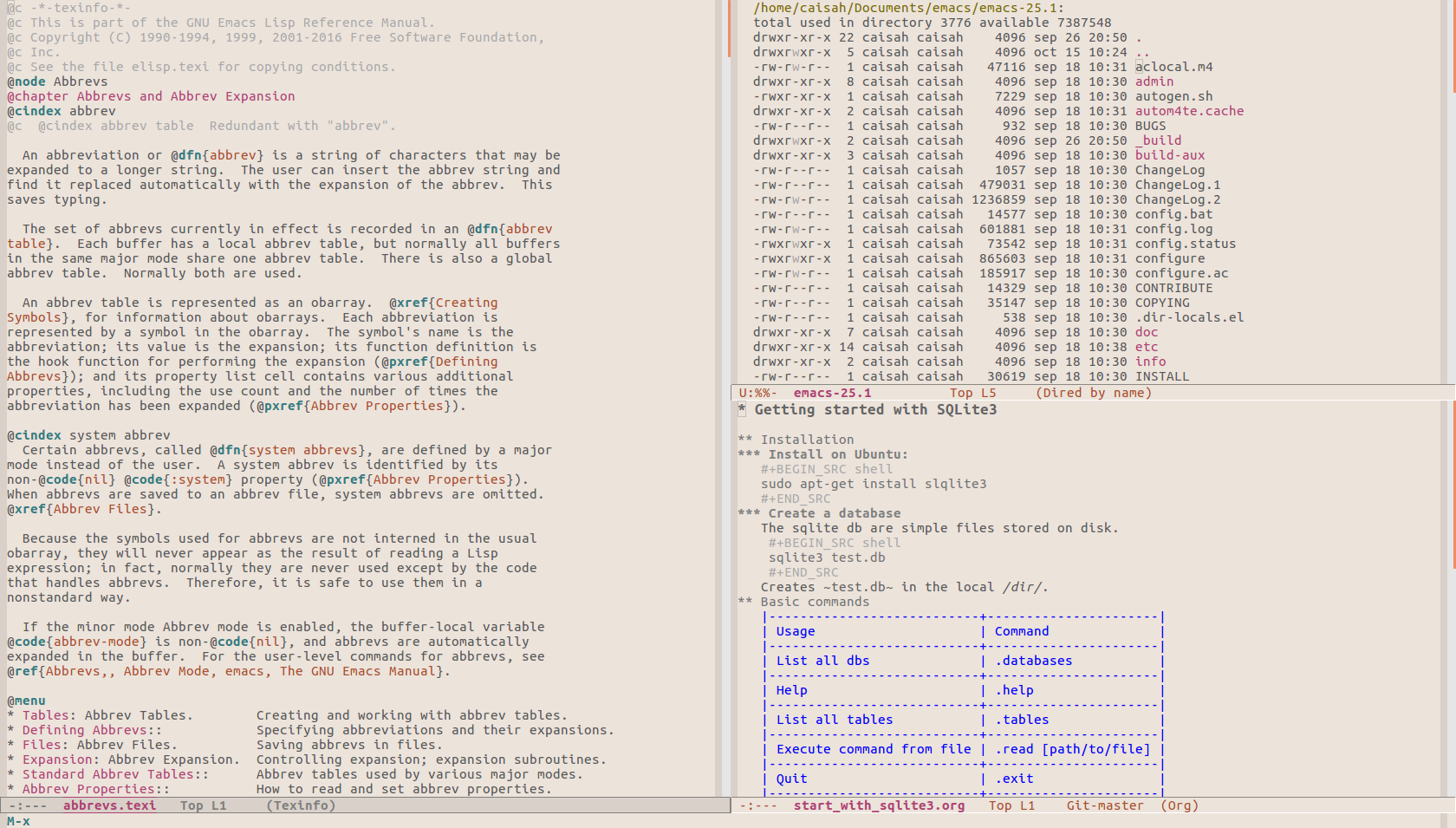1456x828 pixels.
Task: Select autogen.sh file entry
Action: click(x=1174, y=96)
